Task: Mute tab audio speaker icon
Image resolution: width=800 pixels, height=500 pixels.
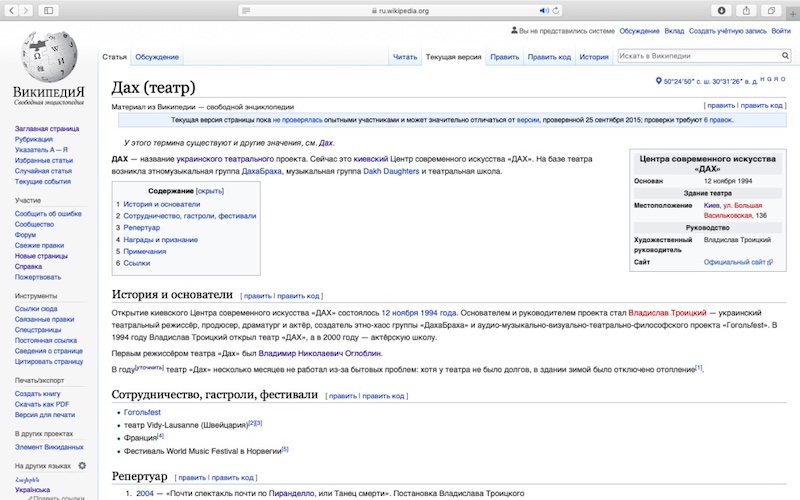Action: point(544,10)
